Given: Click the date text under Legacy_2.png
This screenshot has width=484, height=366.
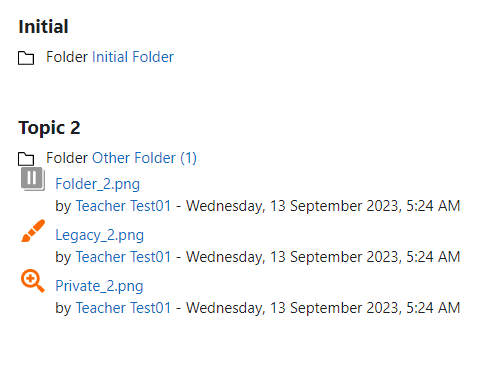Looking at the screenshot, I should tap(323, 257).
